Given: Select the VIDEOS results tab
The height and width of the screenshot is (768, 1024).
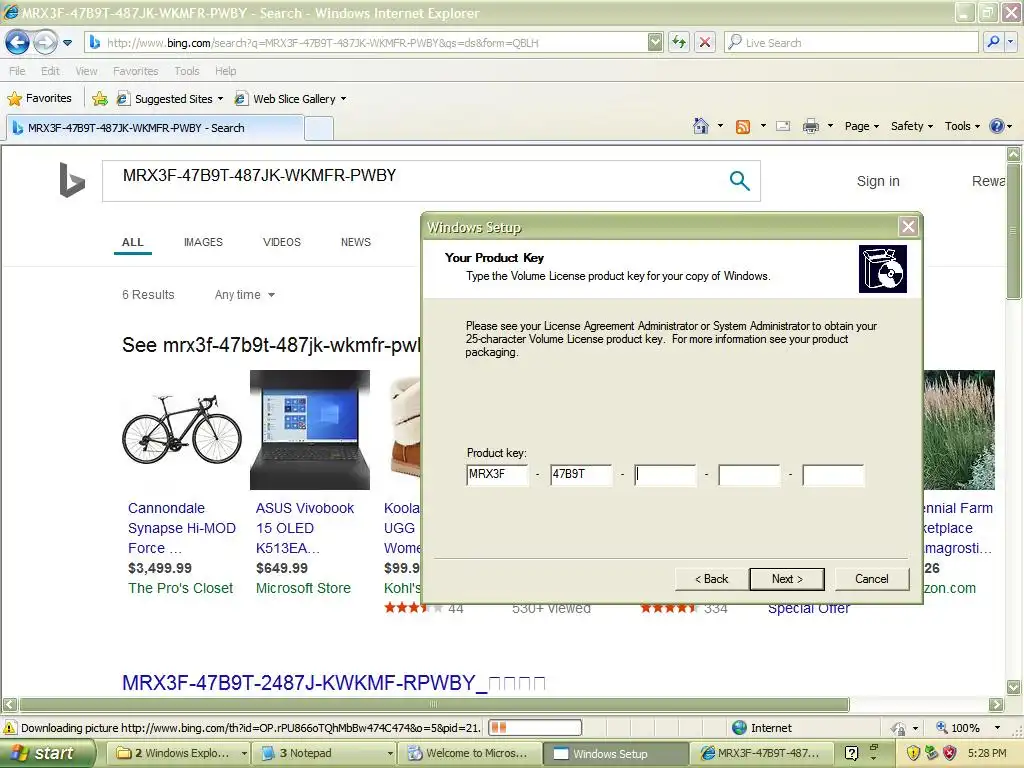Looking at the screenshot, I should tap(281, 242).
